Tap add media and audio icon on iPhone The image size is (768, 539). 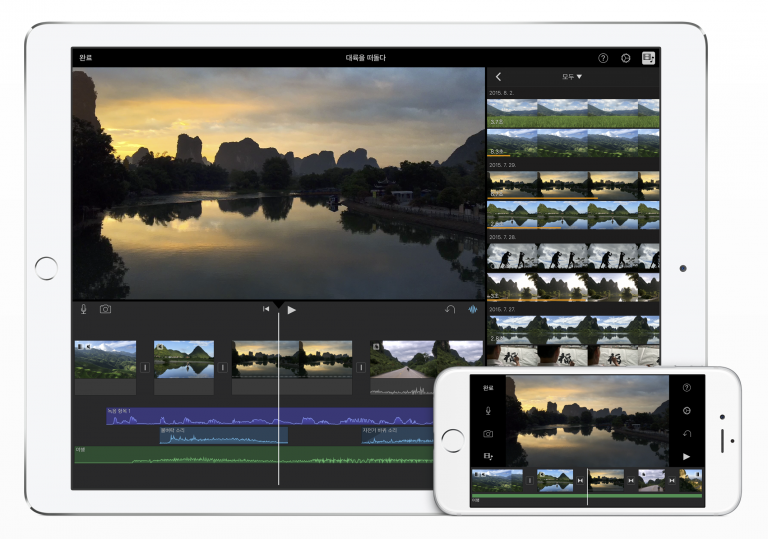point(488,456)
